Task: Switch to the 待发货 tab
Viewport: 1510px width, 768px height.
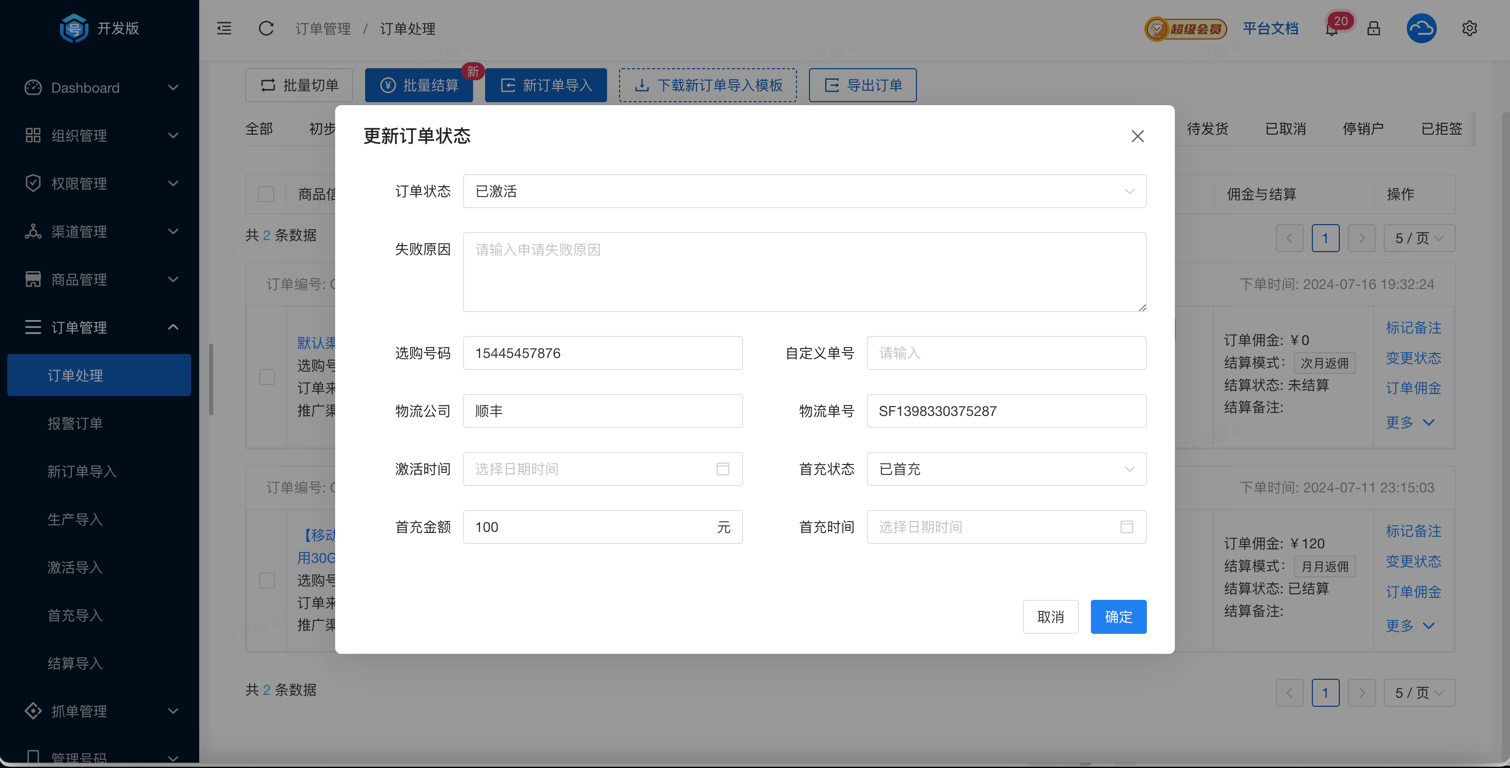Action: click(x=1207, y=129)
